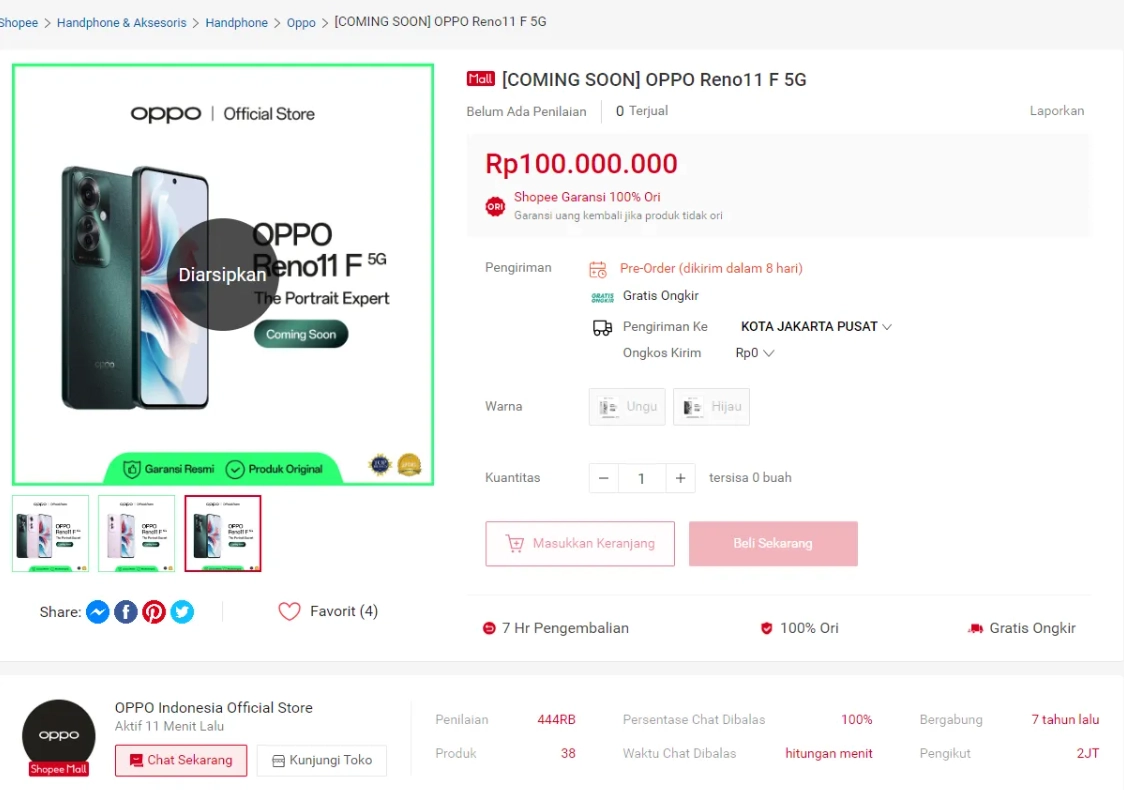The height and width of the screenshot is (790, 1124).
Task: Share product on Twitter
Action: point(182,612)
